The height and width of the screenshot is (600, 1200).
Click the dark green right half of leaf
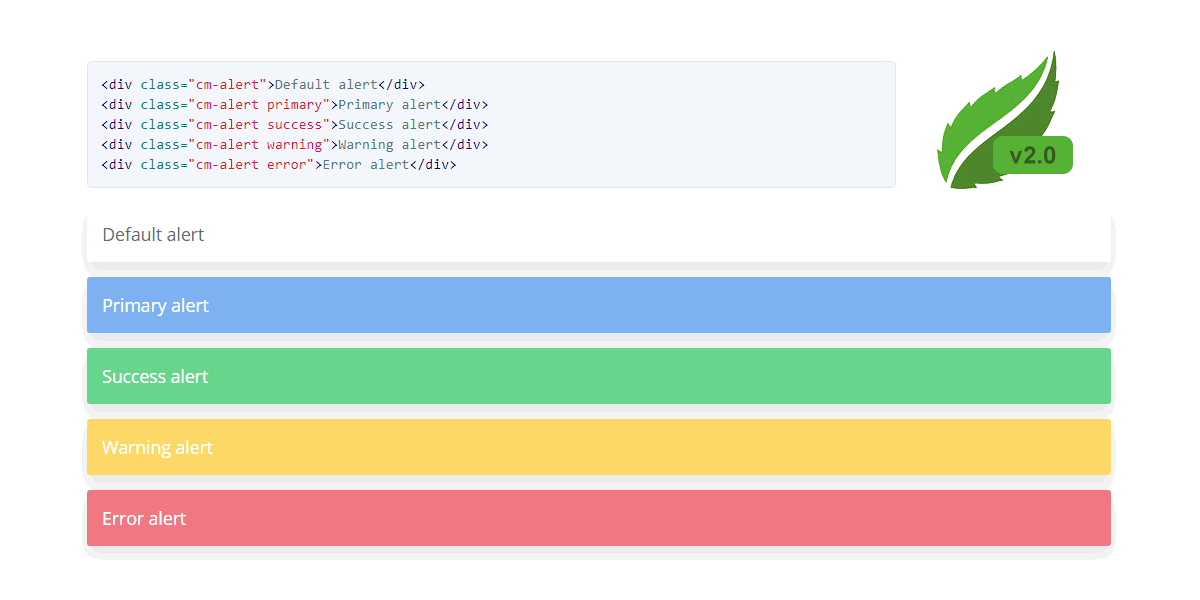[x=1040, y=110]
